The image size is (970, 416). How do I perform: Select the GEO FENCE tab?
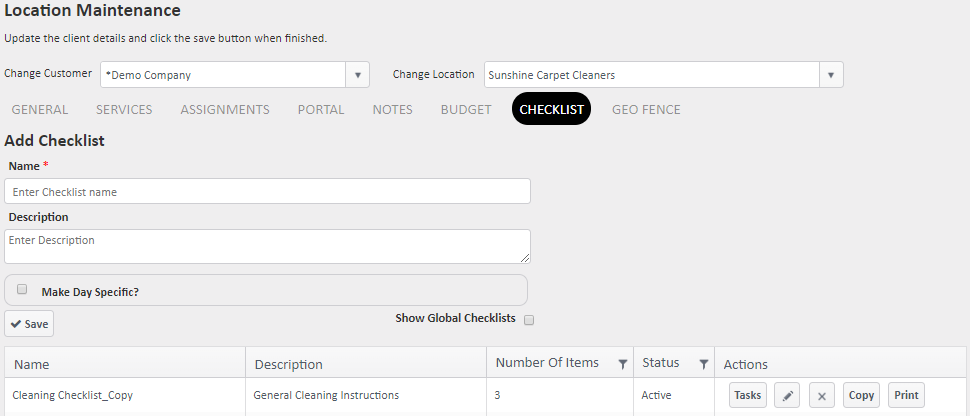coord(646,110)
